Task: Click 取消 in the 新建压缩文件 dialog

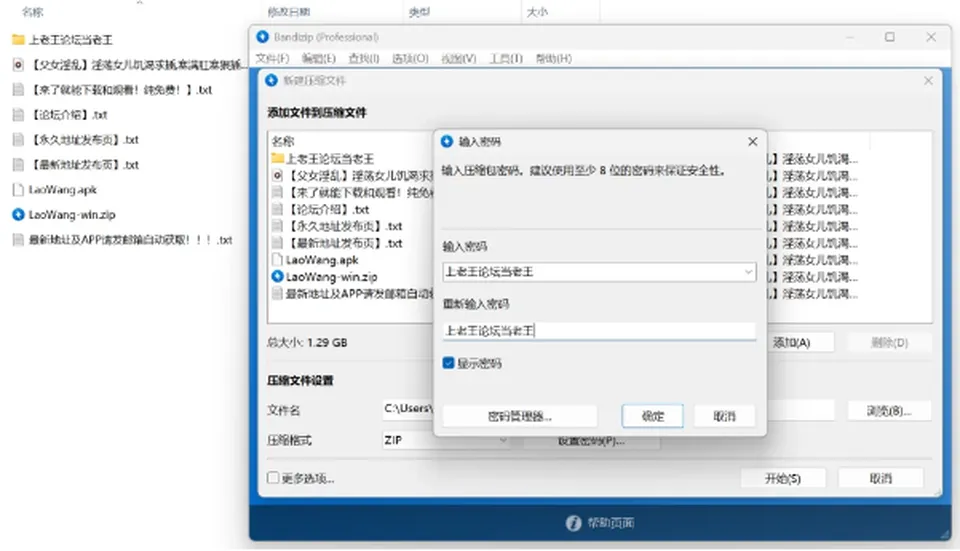Action: 880,478
